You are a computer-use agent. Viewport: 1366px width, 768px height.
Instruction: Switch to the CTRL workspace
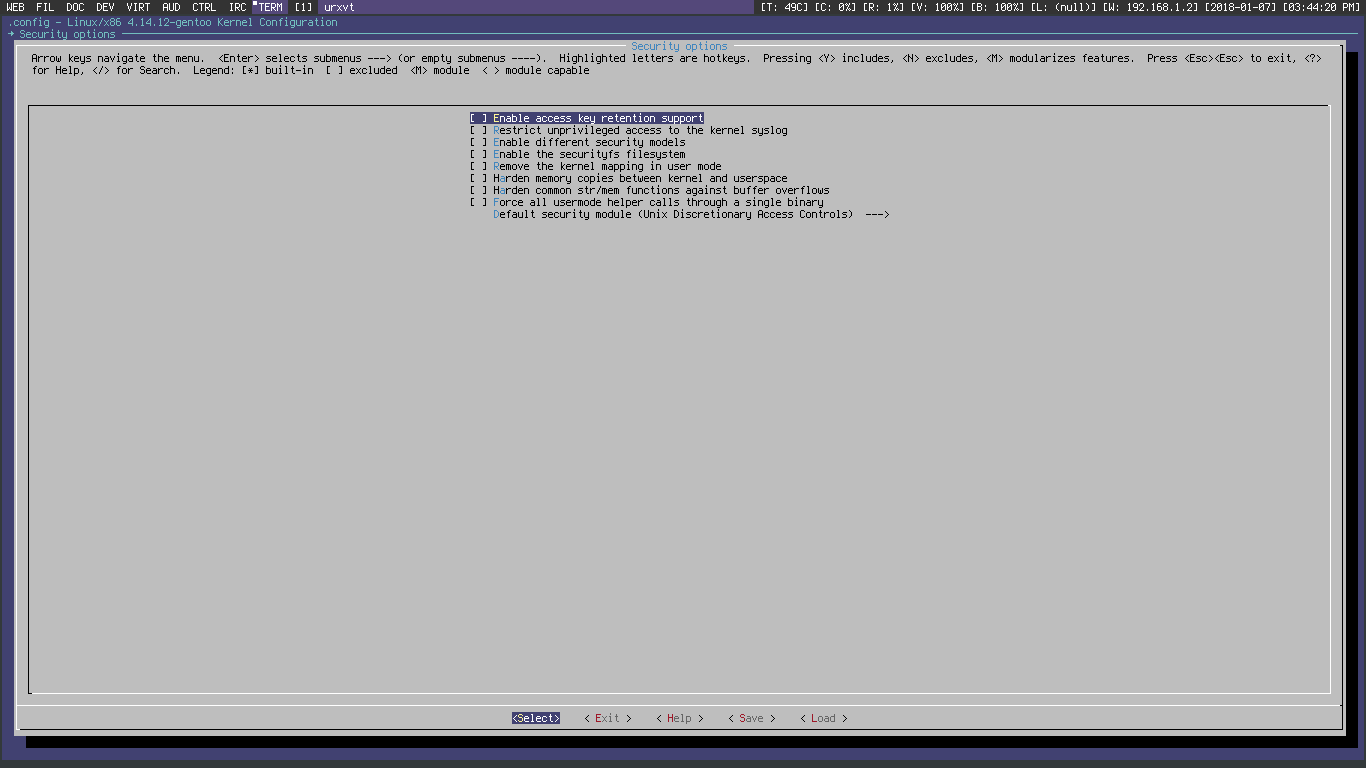tap(205, 7)
